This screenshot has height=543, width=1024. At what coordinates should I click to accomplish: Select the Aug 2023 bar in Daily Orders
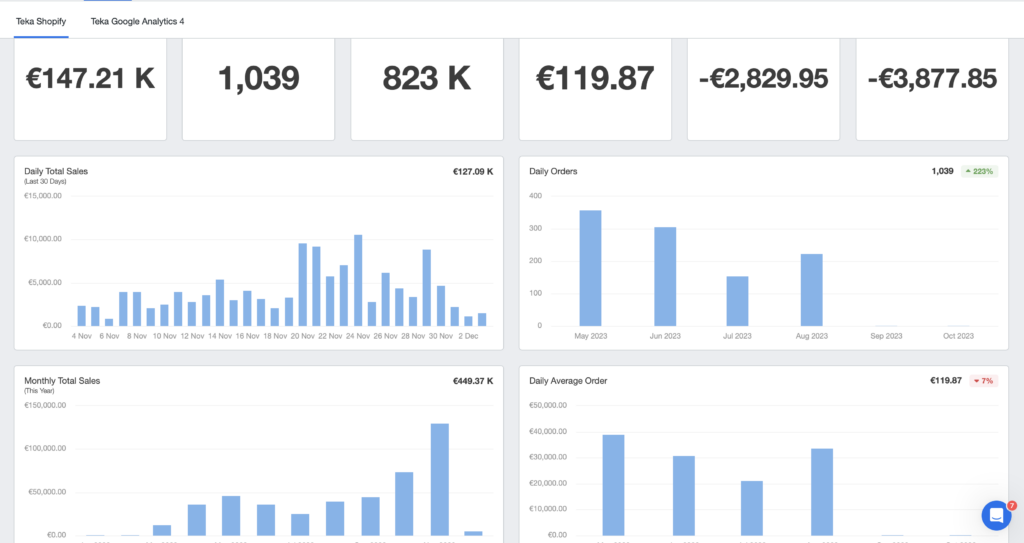(x=811, y=290)
